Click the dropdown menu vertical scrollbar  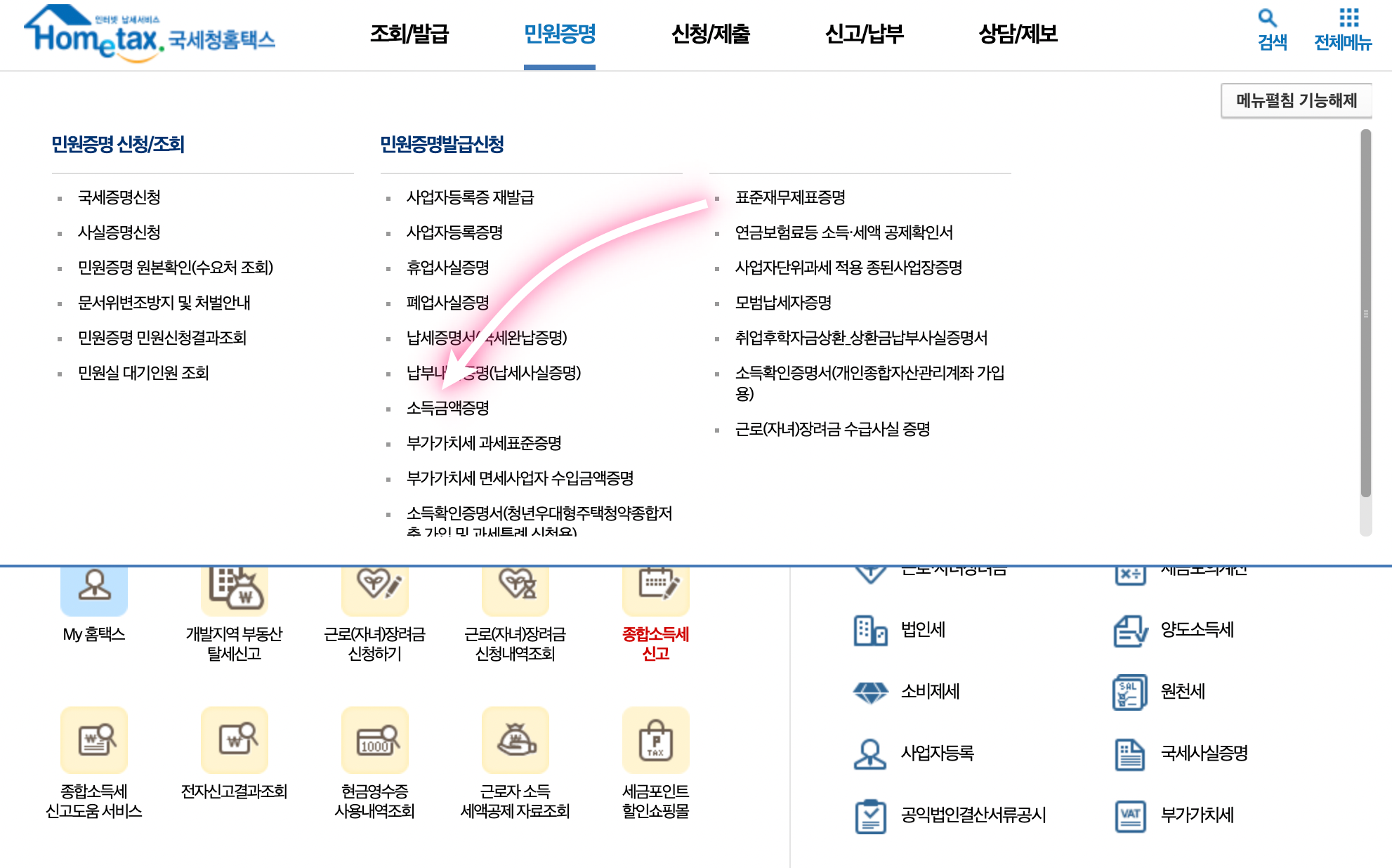(1365, 313)
